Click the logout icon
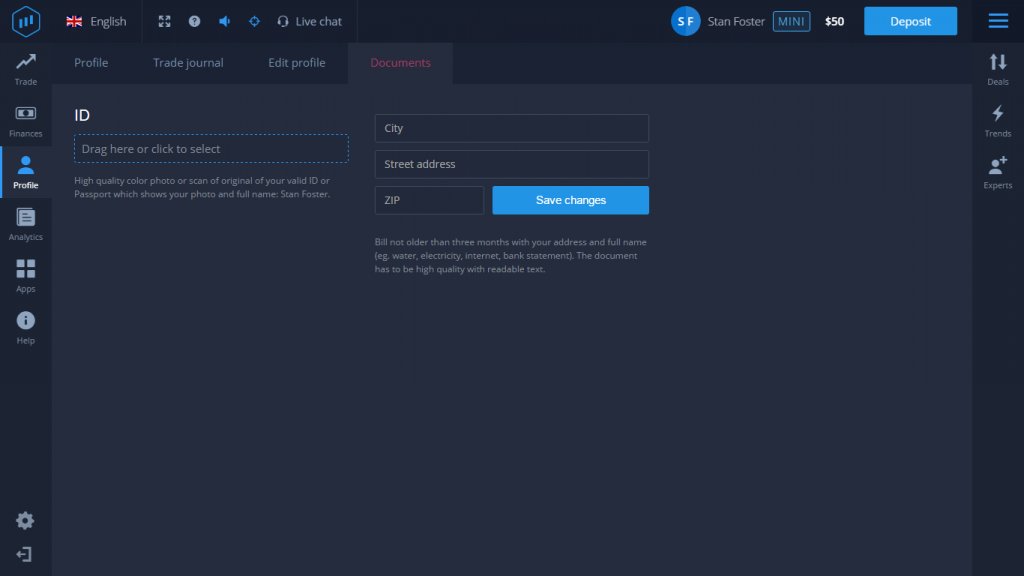 coord(24,554)
